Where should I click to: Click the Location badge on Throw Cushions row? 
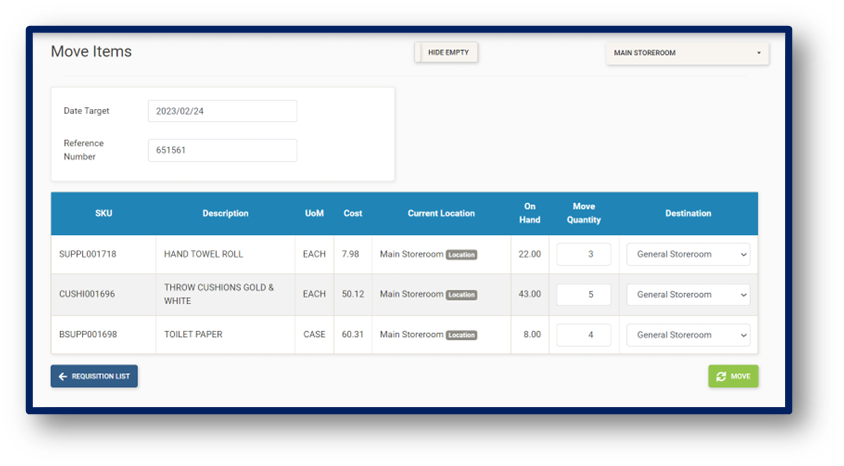pos(461,295)
